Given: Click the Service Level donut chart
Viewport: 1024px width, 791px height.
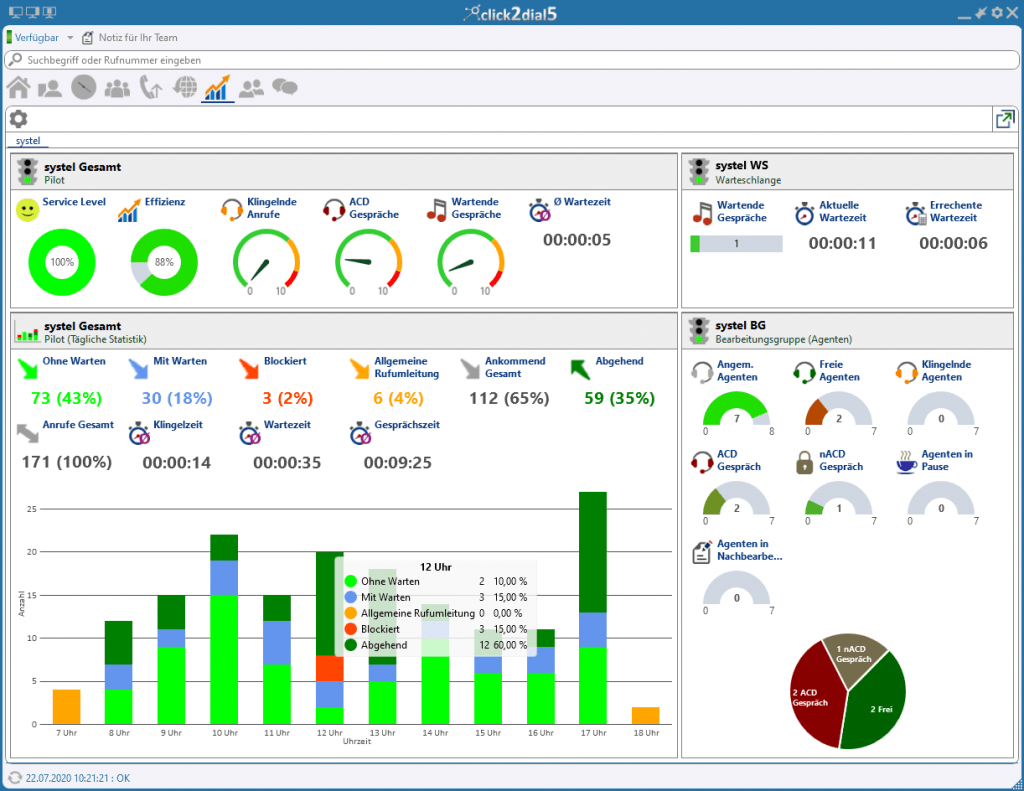Looking at the screenshot, I should [62, 262].
